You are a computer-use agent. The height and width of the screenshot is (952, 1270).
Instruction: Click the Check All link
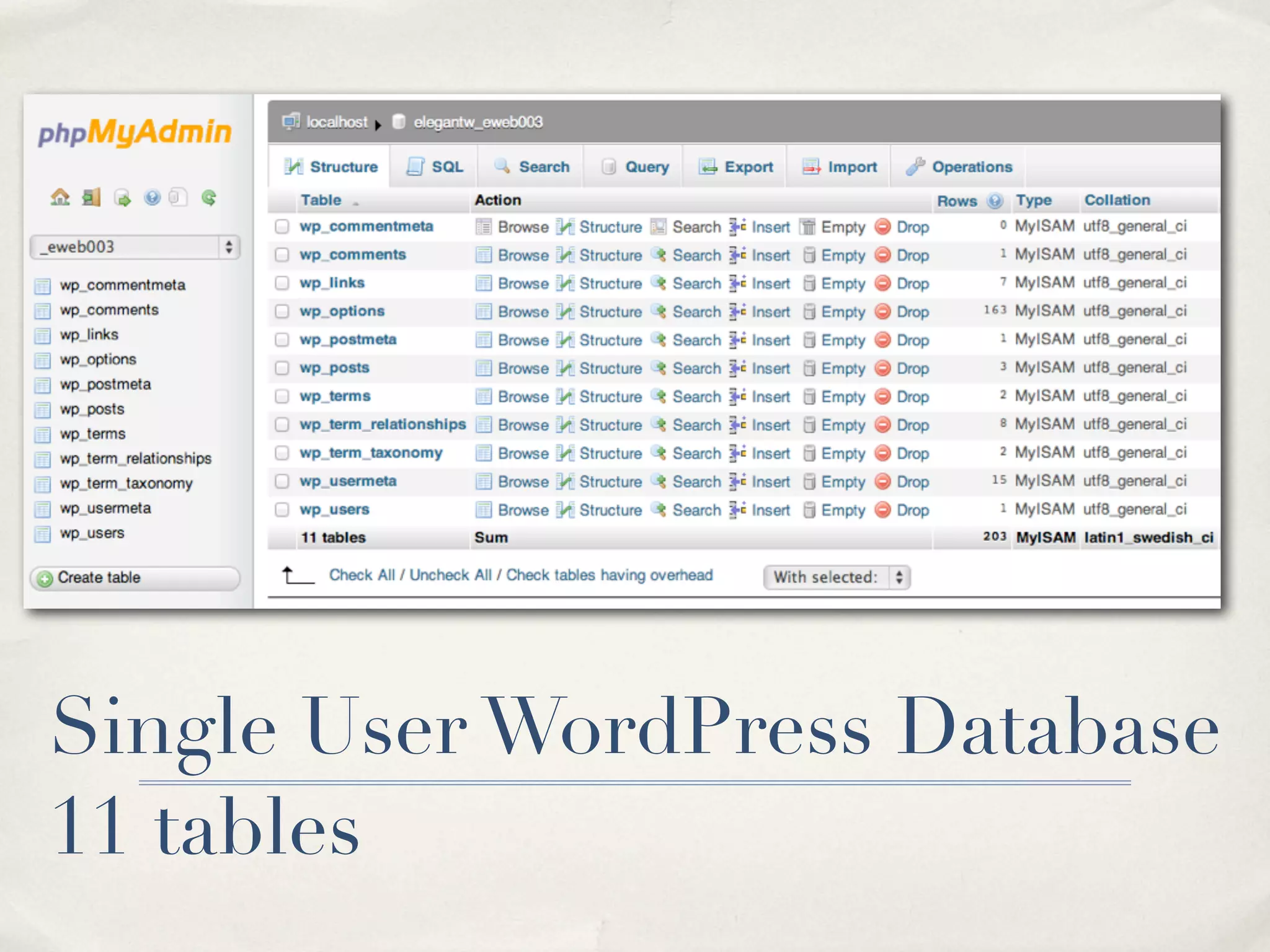click(362, 575)
